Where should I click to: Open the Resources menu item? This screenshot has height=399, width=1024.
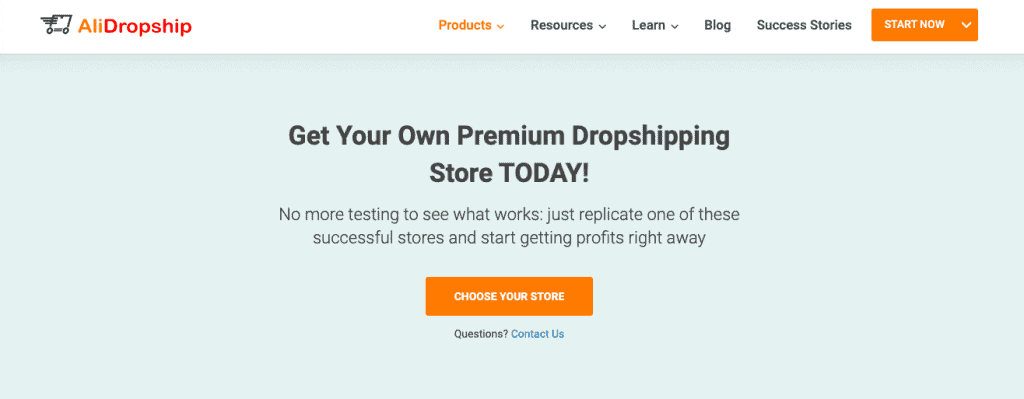(x=562, y=25)
